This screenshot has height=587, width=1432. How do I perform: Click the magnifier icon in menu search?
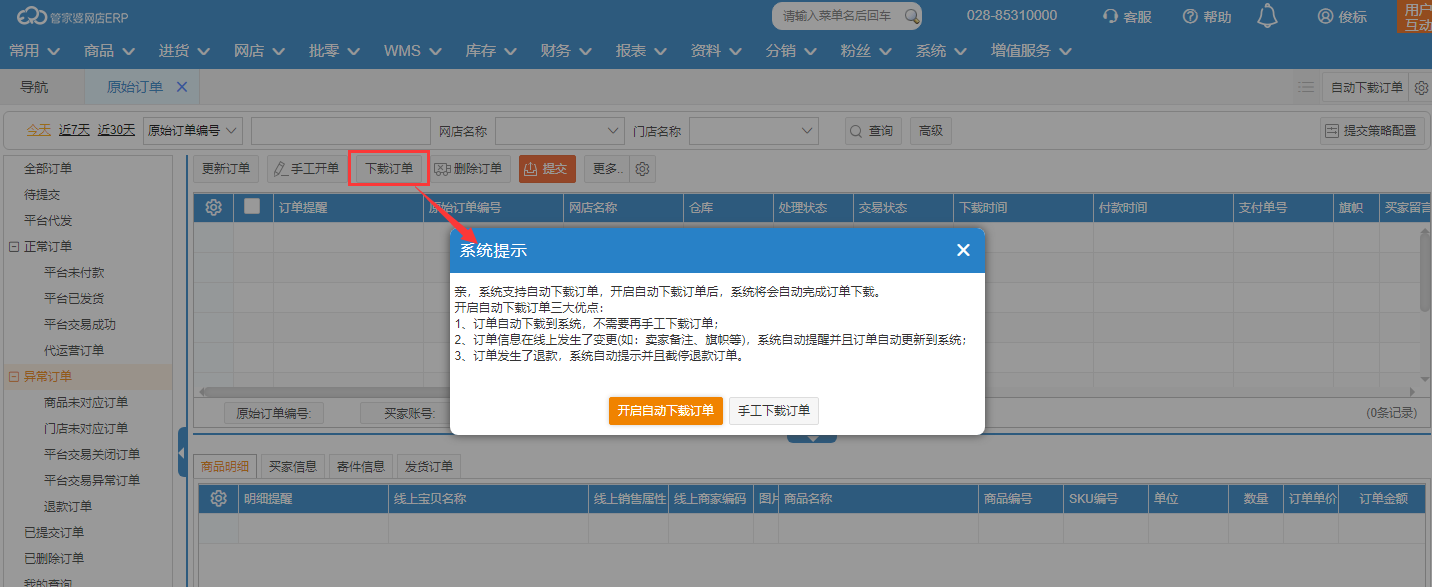[910, 16]
